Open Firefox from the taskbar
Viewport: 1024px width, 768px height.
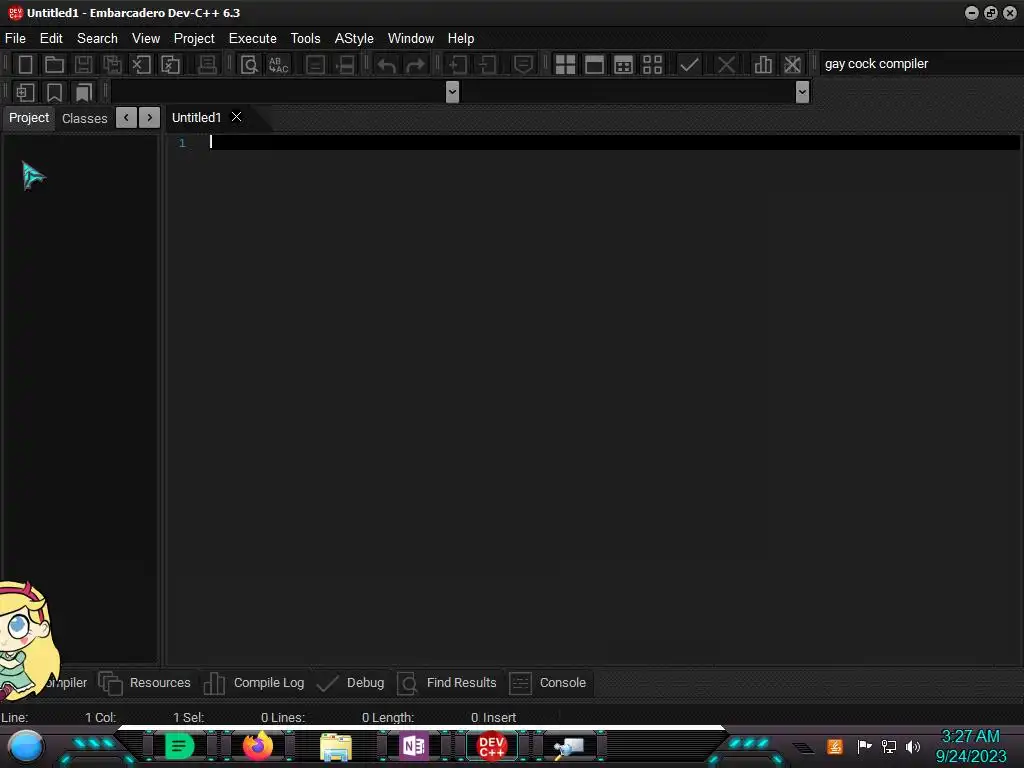coord(257,746)
